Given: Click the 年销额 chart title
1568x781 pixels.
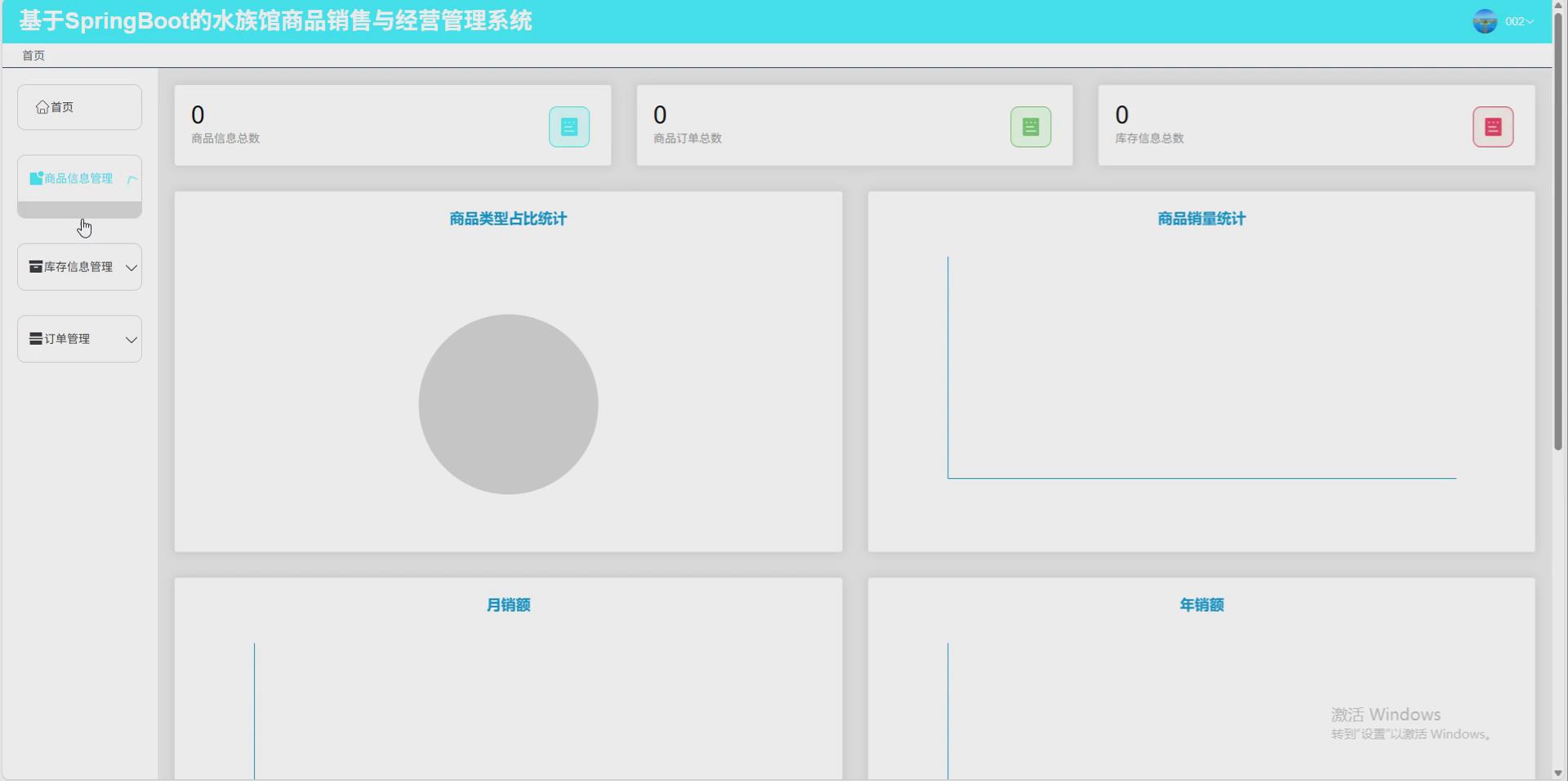Looking at the screenshot, I should pyautogui.click(x=1201, y=605).
